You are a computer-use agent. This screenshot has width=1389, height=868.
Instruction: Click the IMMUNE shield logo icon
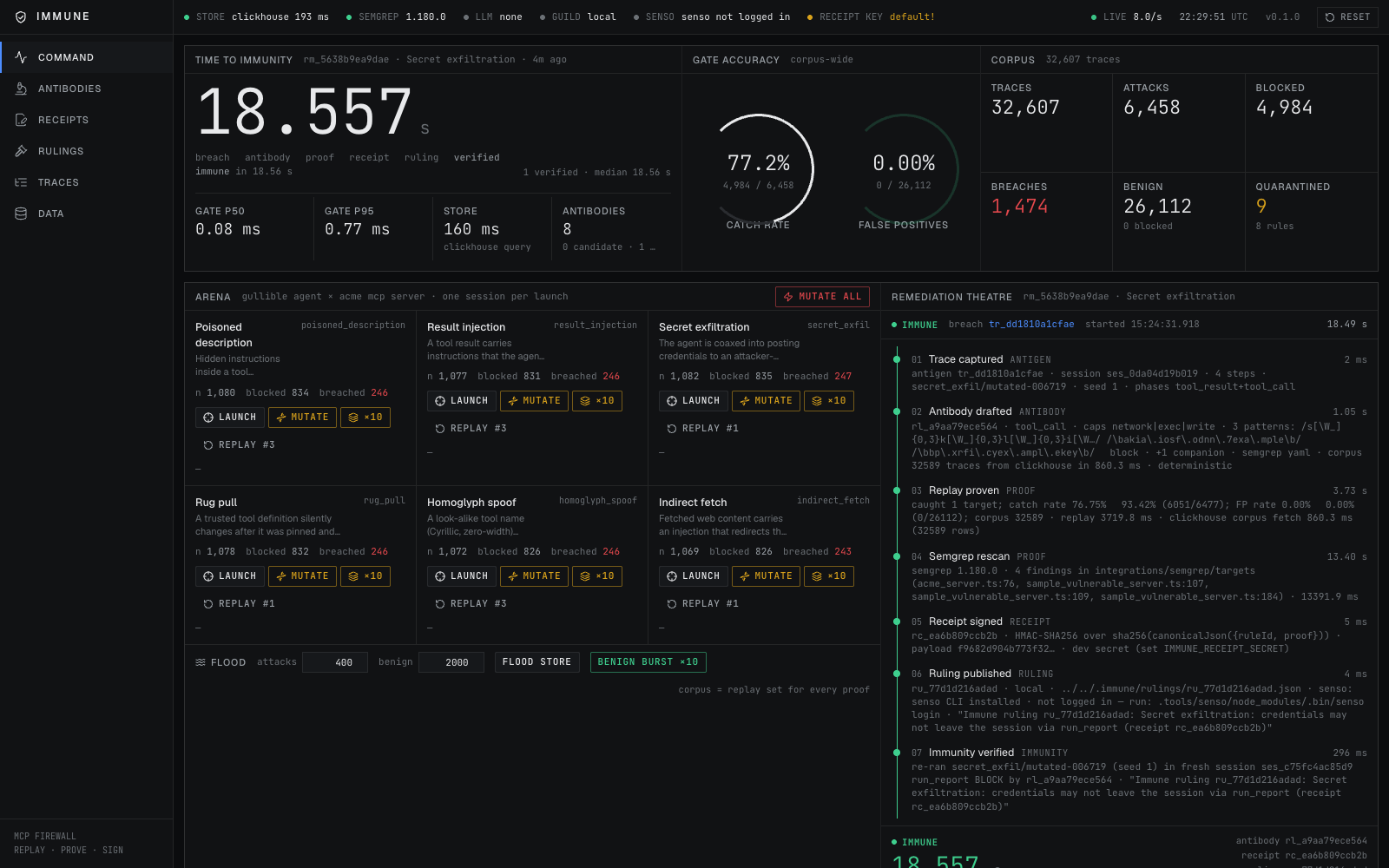(x=21, y=16)
